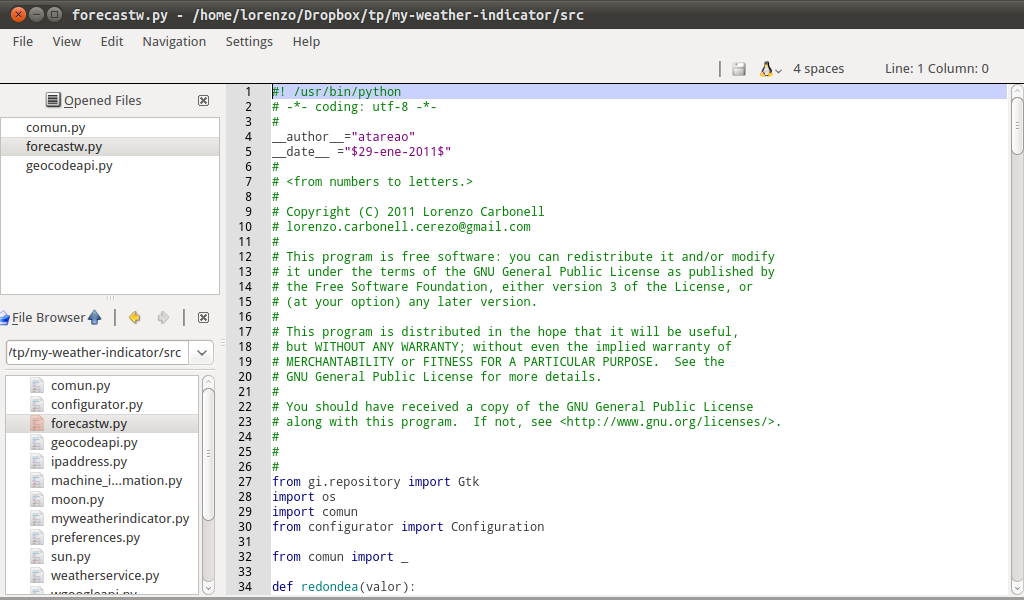The height and width of the screenshot is (600, 1024).
Task: Close the Opened Files panel
Action: [204, 101]
